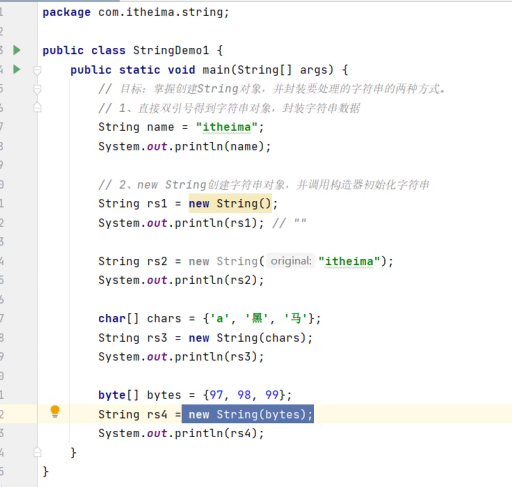Click the main method closing fold marker
This screenshot has width=512, height=487.
click(37, 452)
